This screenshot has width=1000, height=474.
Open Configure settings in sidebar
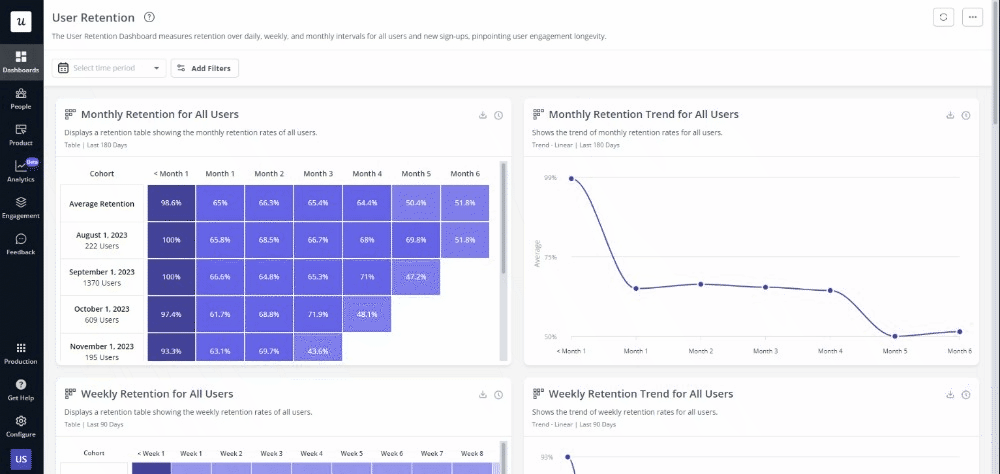(20, 426)
